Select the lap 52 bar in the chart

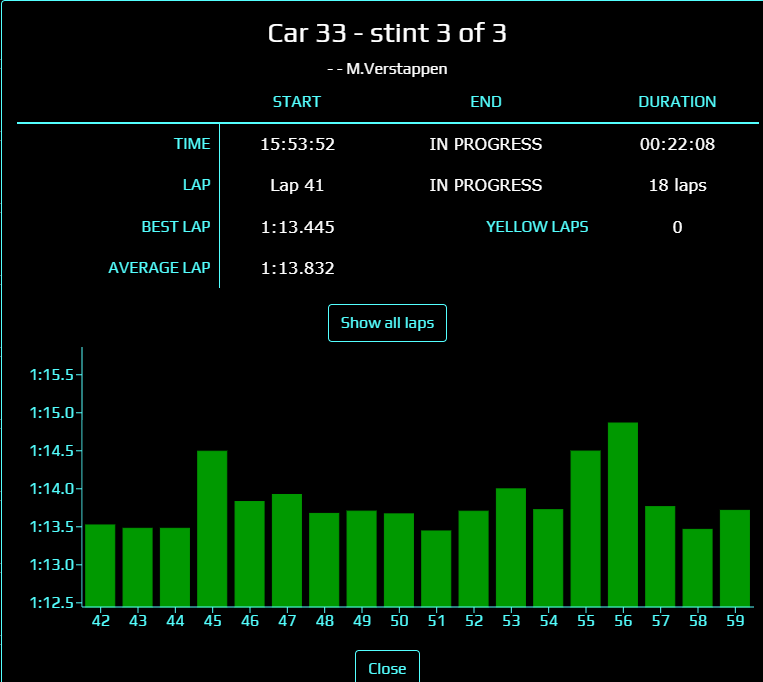(x=473, y=558)
